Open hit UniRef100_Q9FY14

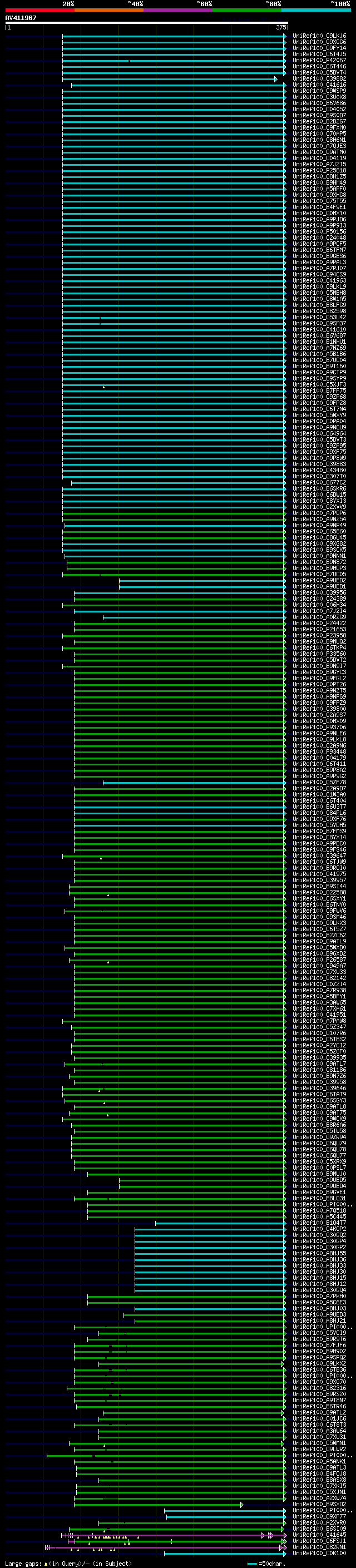319,49
